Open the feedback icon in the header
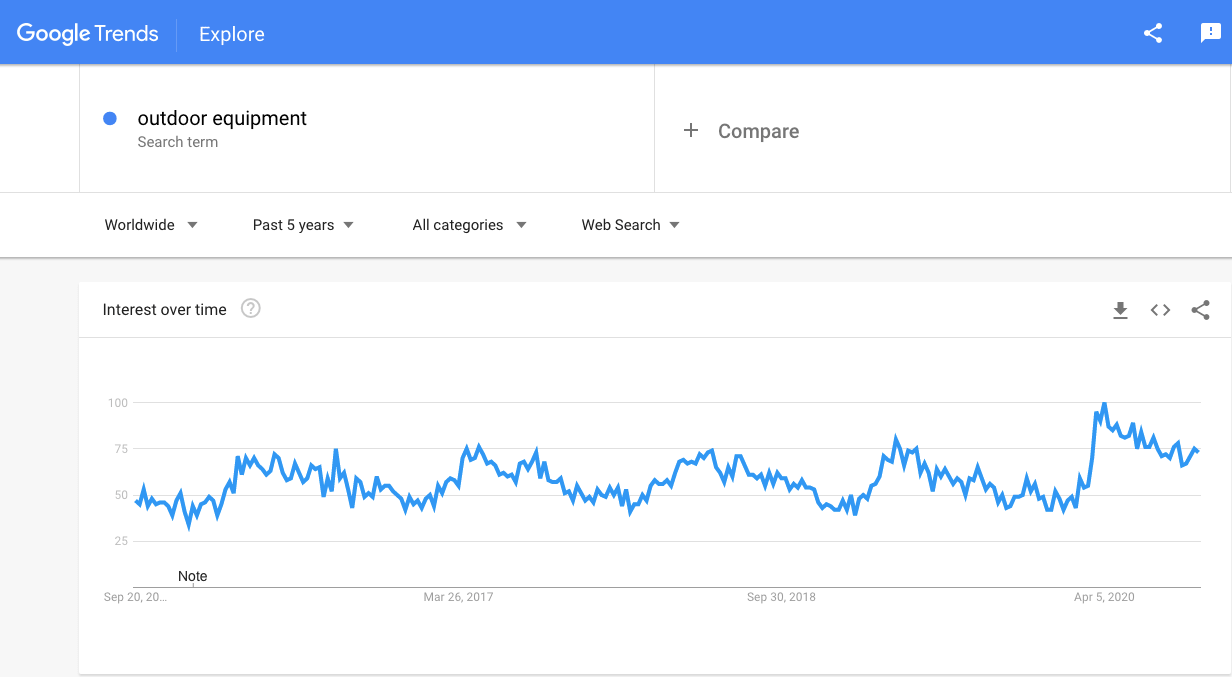 click(1211, 33)
